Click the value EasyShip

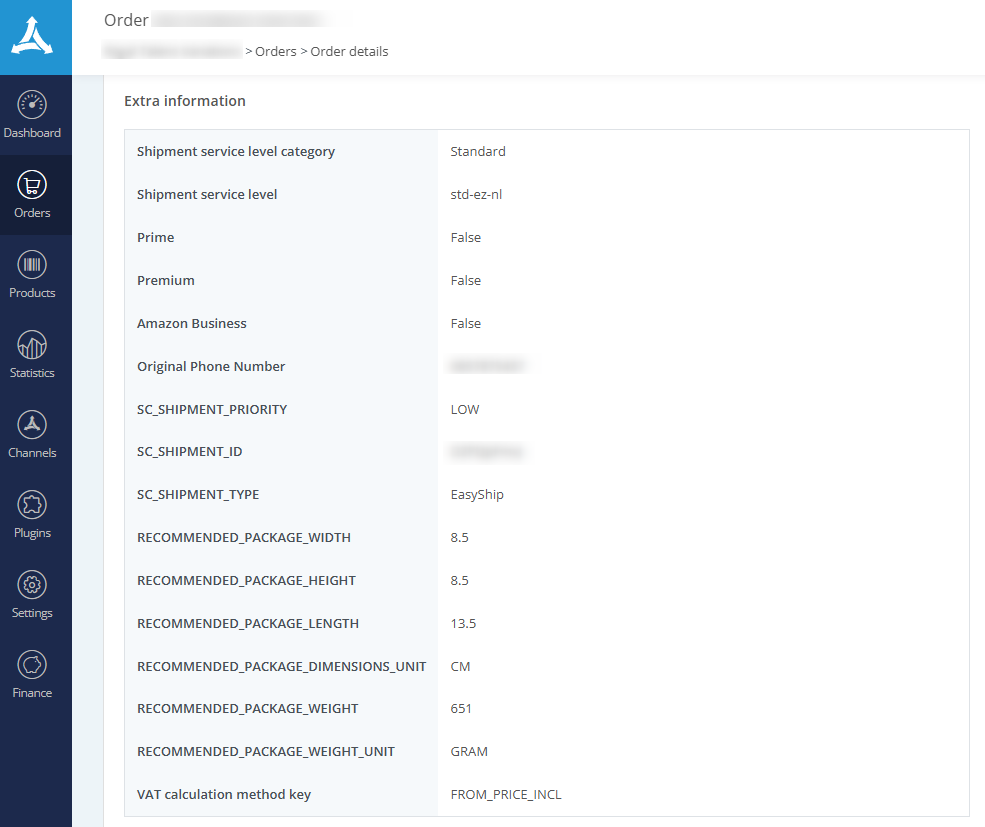[x=477, y=495]
